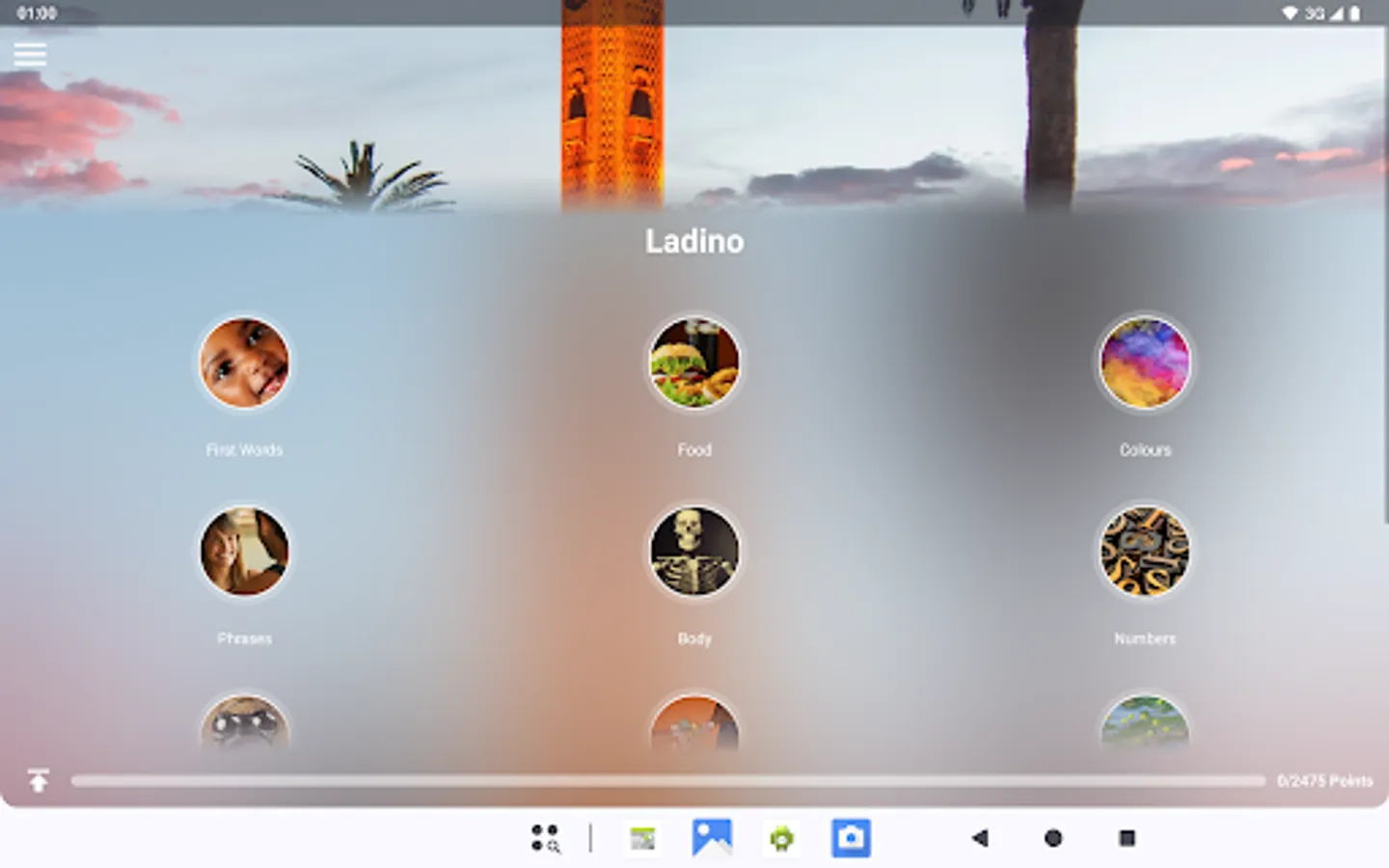Click the scroll-to-top arrow icon

point(39,779)
